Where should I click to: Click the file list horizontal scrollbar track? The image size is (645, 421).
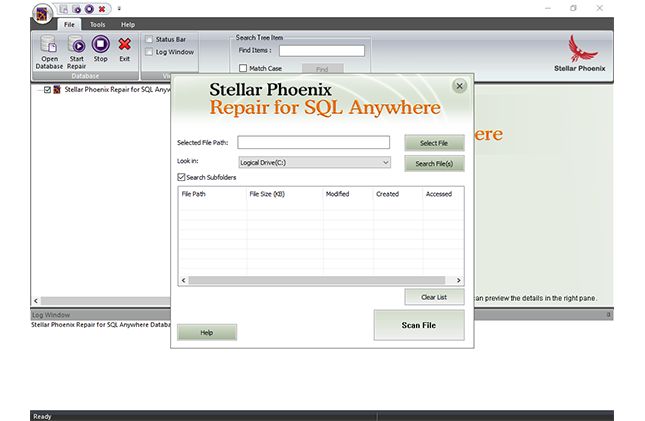317,280
